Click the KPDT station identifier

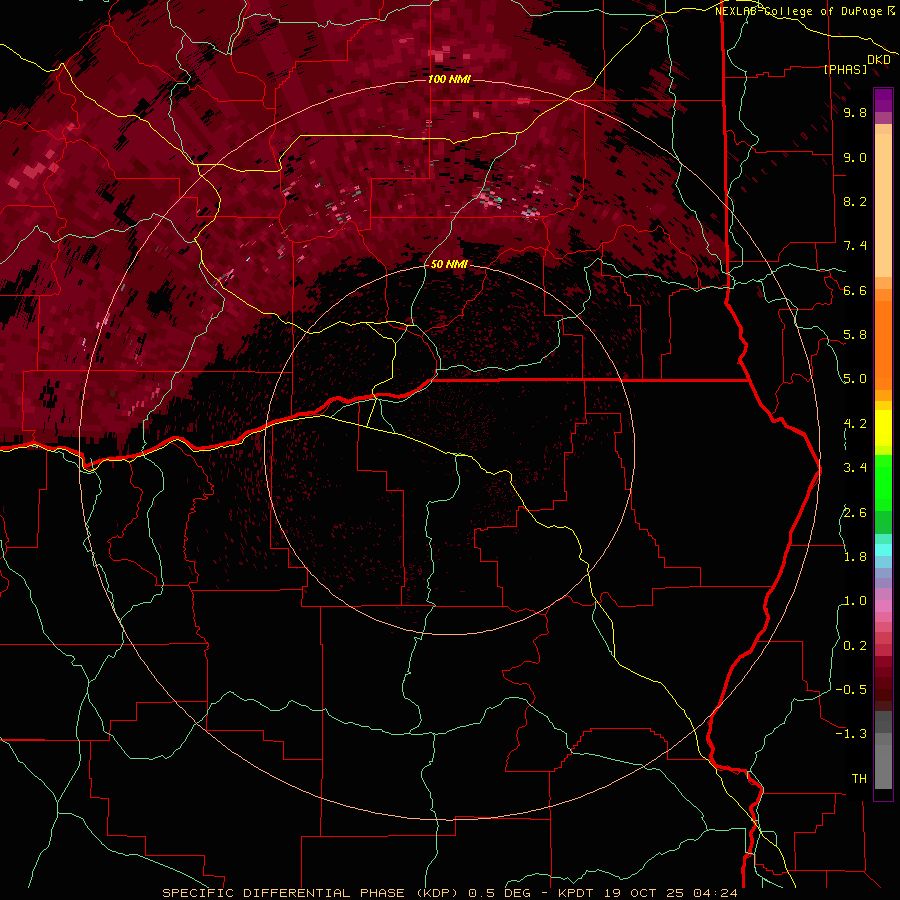click(x=578, y=893)
